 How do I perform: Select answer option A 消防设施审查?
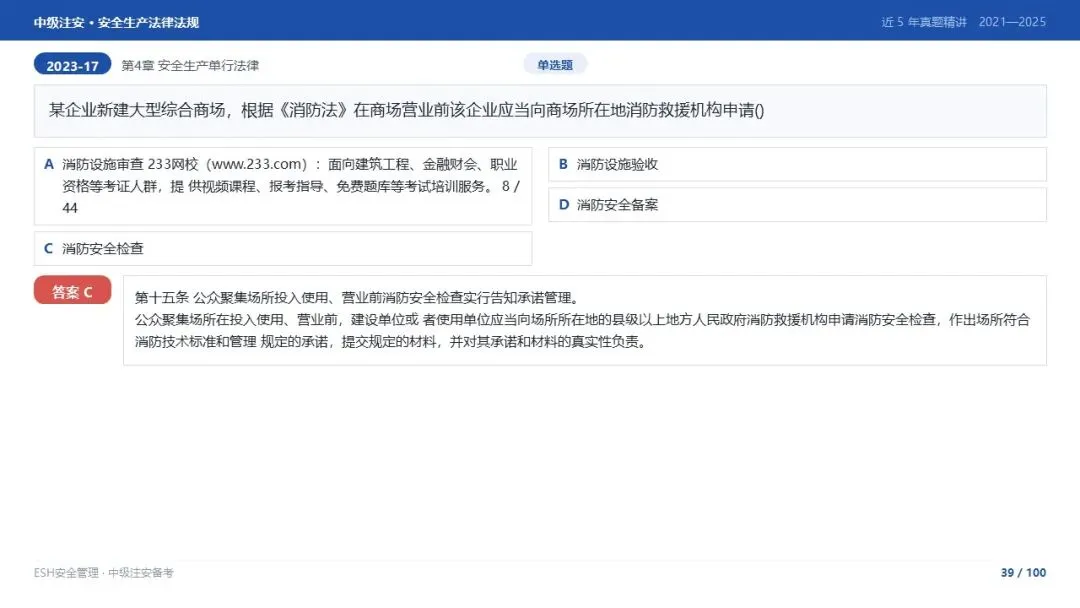point(283,186)
